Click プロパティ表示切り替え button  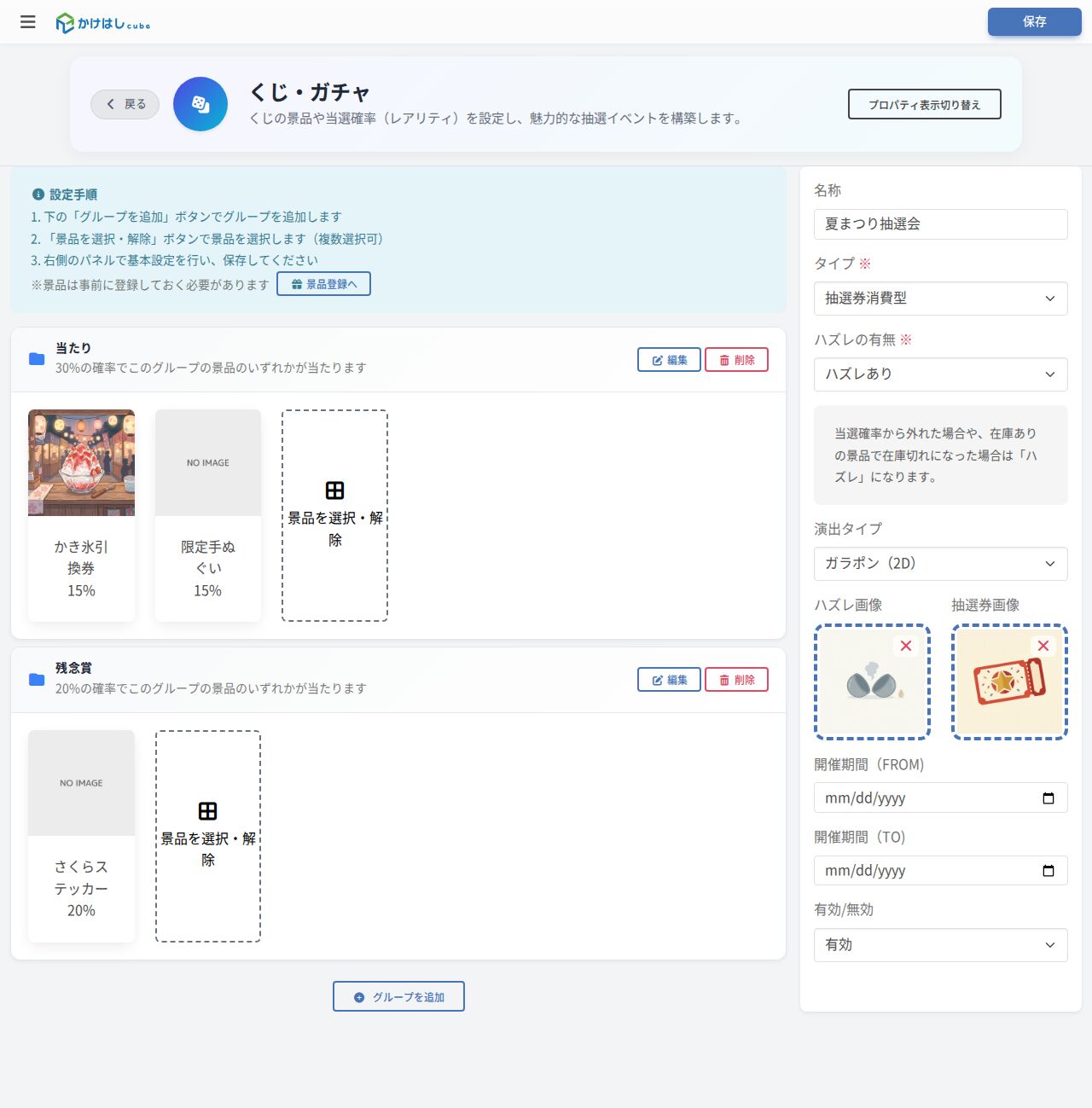point(925,104)
